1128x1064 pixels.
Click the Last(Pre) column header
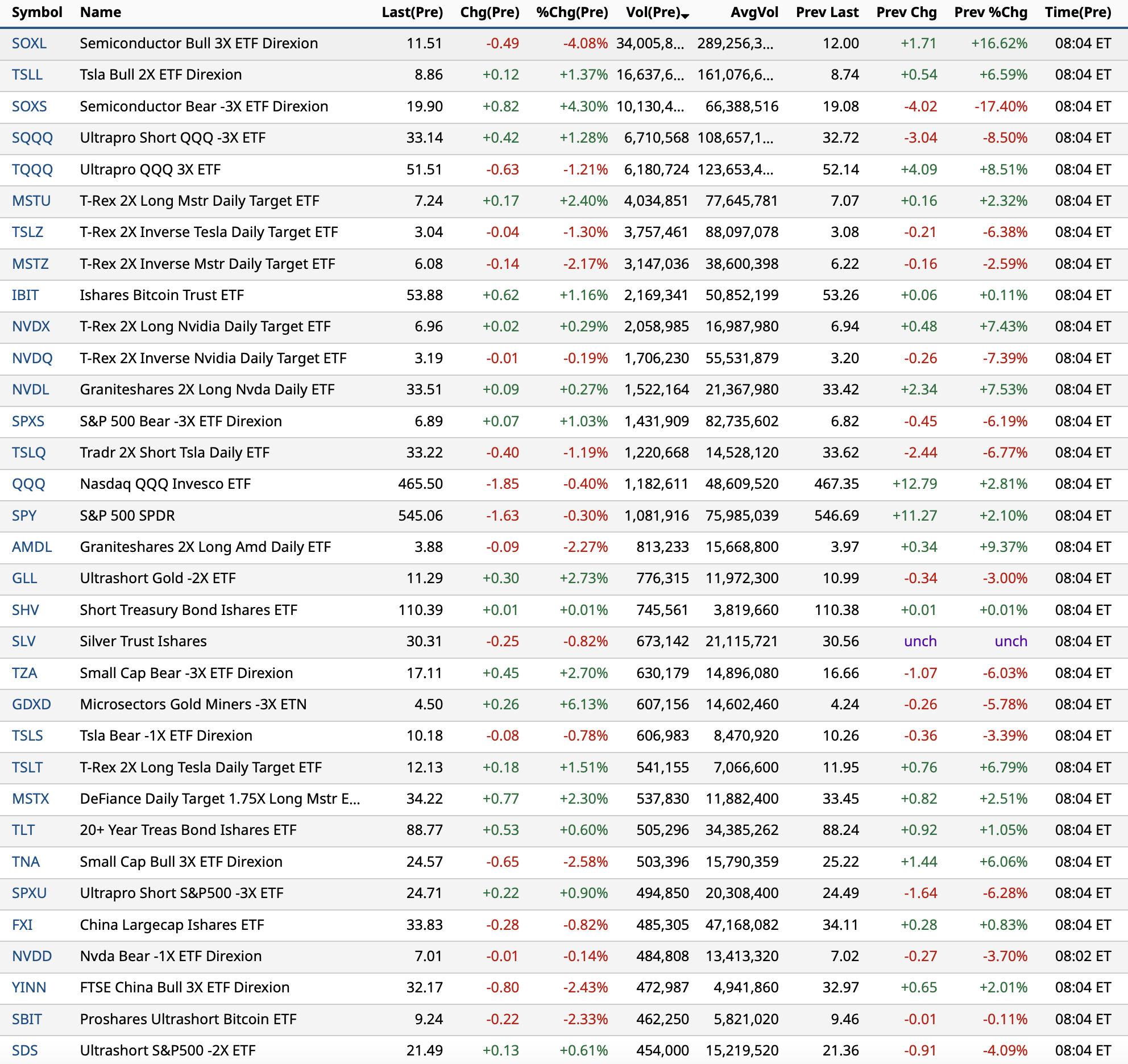point(412,13)
